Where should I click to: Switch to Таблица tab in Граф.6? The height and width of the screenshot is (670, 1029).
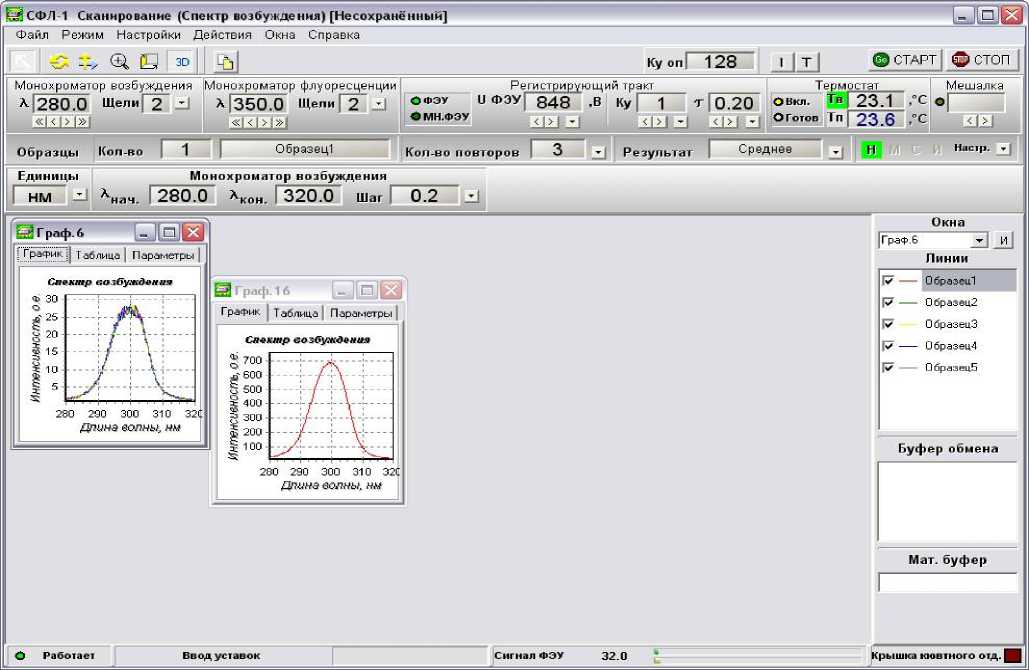(97, 255)
